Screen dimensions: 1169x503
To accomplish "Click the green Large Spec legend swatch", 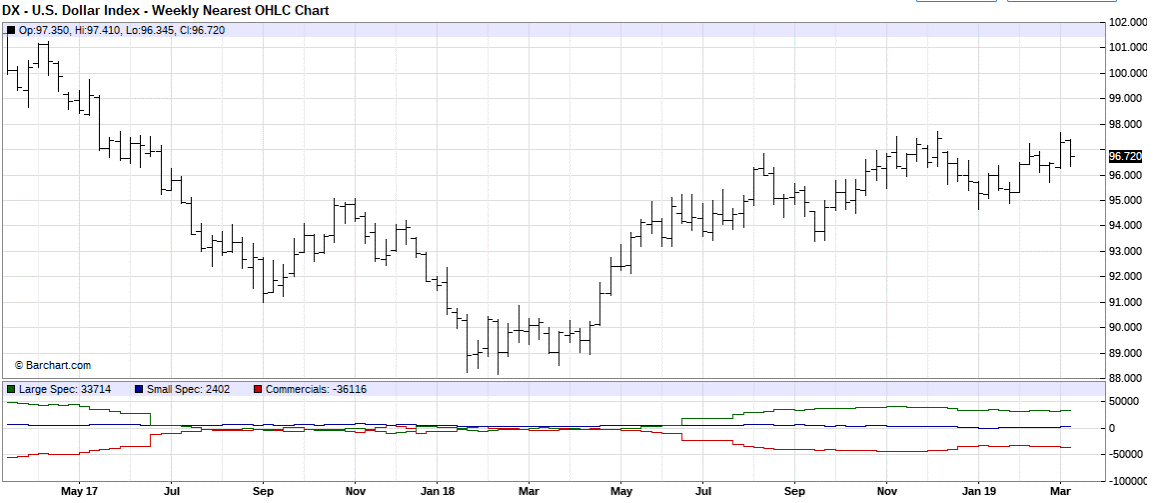I will point(11,389).
